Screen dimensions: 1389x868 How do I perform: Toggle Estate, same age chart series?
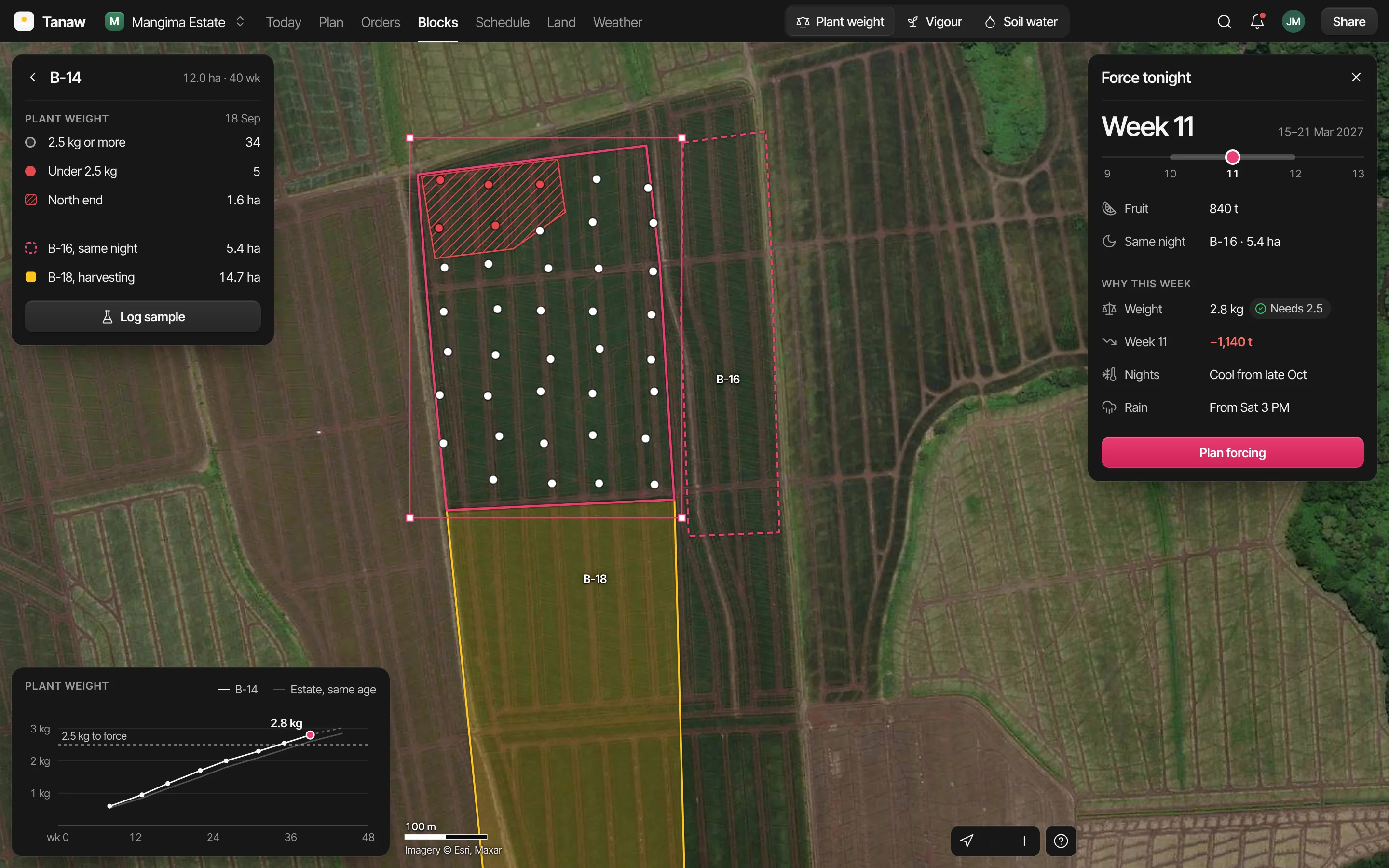(324, 689)
